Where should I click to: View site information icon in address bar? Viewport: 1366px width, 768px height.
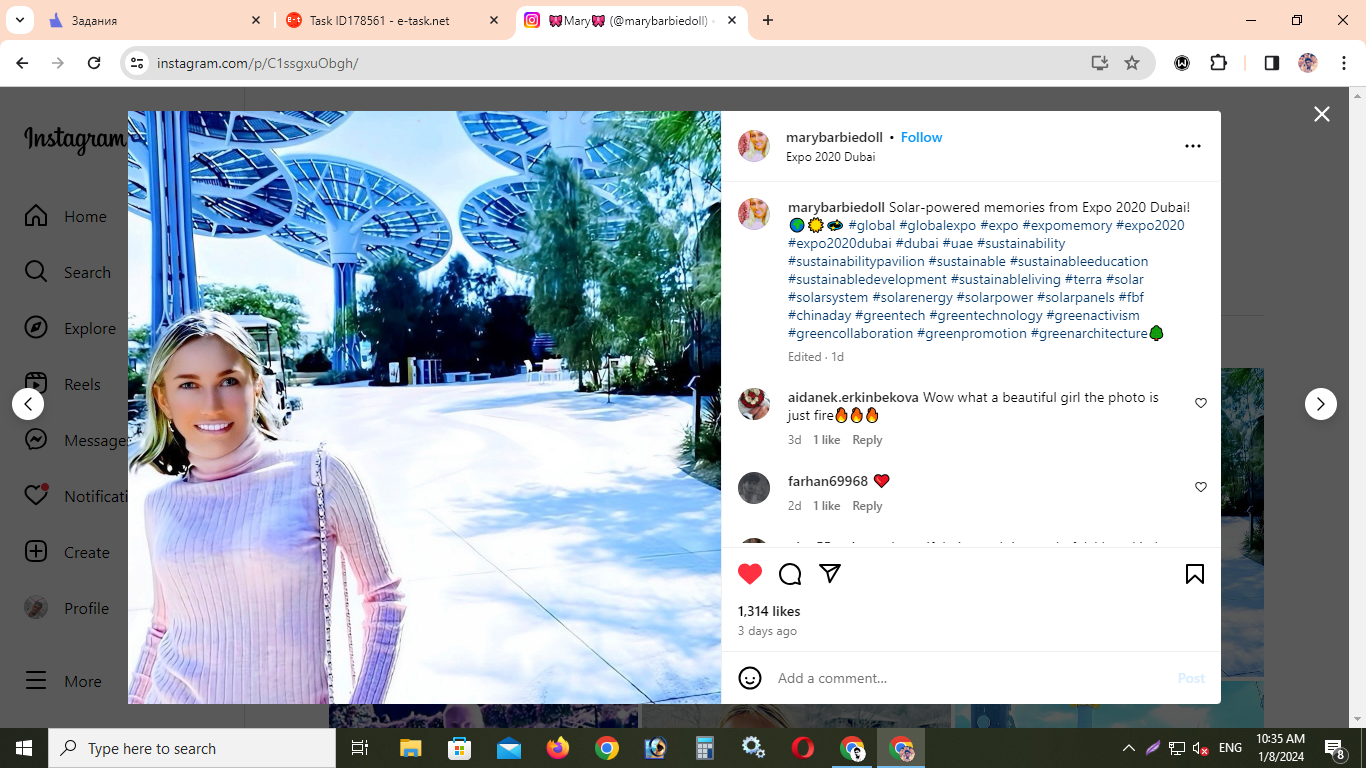138,63
